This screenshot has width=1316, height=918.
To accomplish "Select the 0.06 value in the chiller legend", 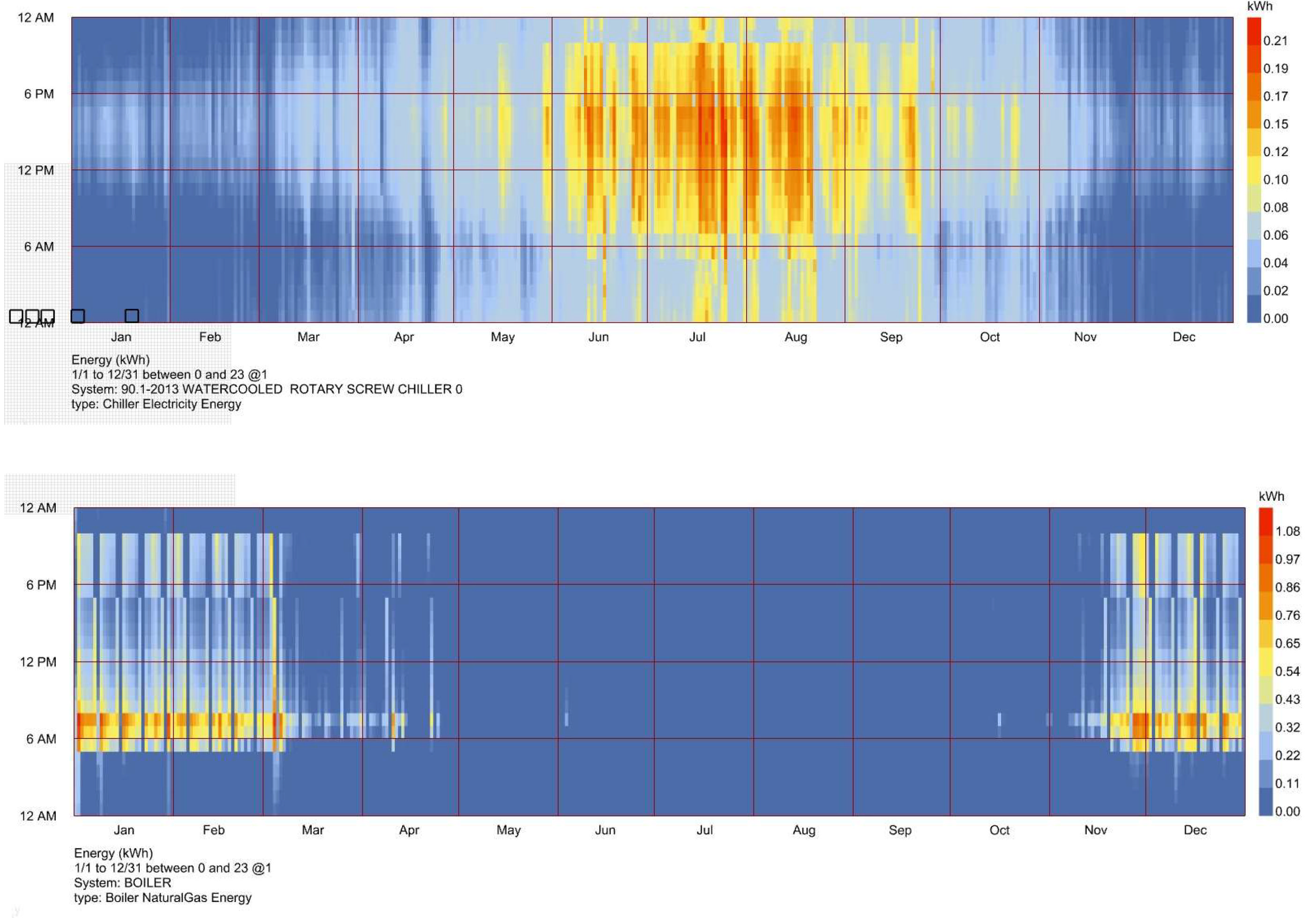I will pos(1275,235).
